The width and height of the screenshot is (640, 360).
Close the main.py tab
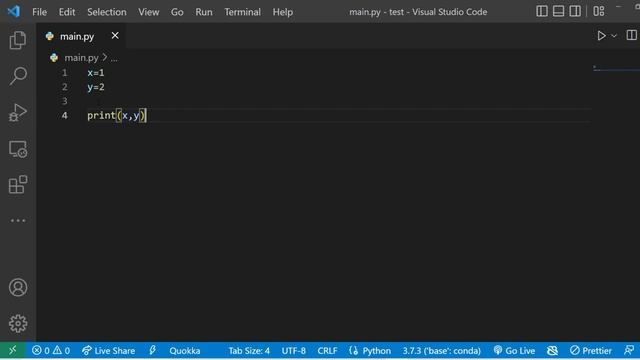[115, 36]
